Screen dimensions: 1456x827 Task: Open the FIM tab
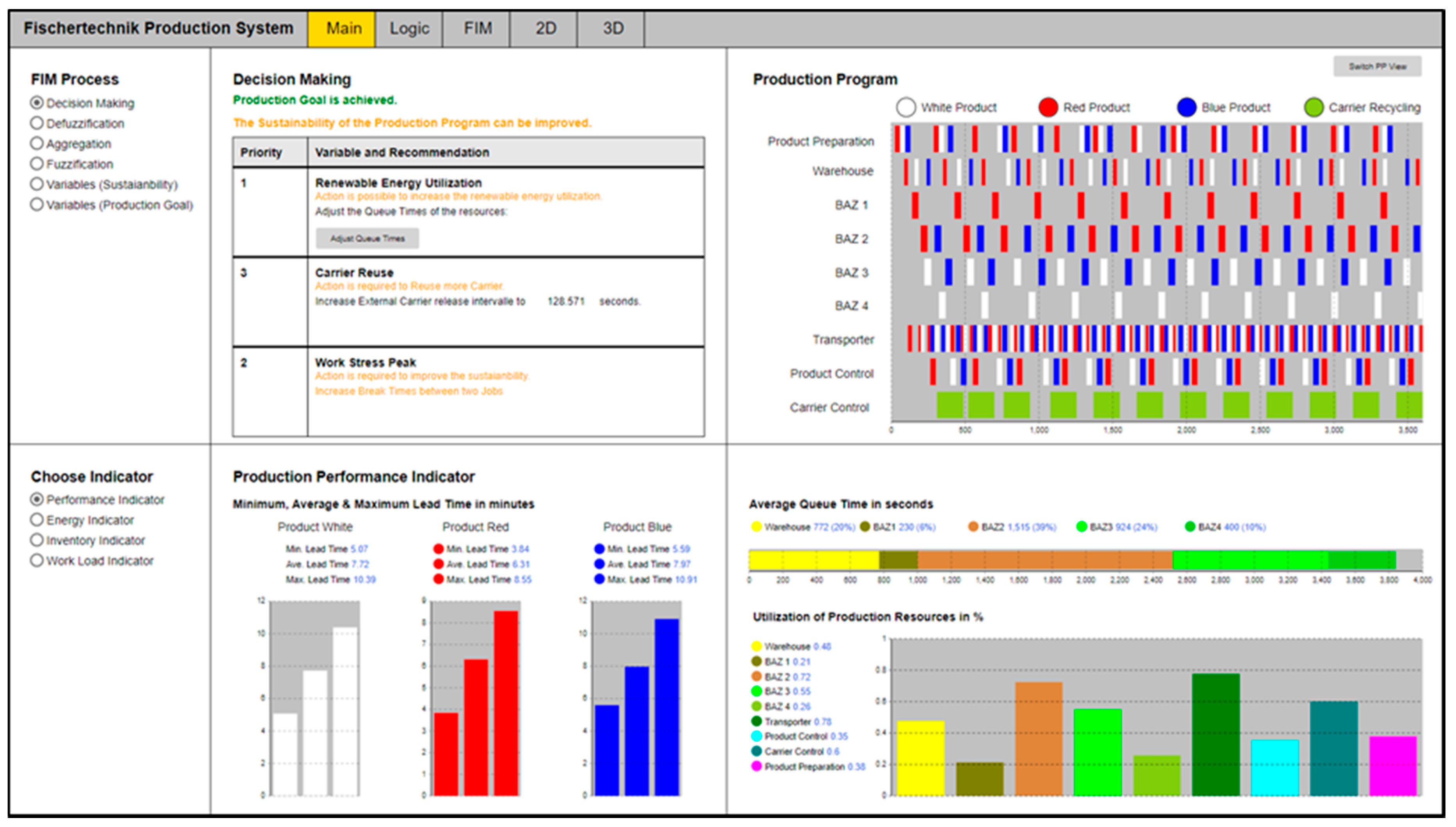[478, 28]
